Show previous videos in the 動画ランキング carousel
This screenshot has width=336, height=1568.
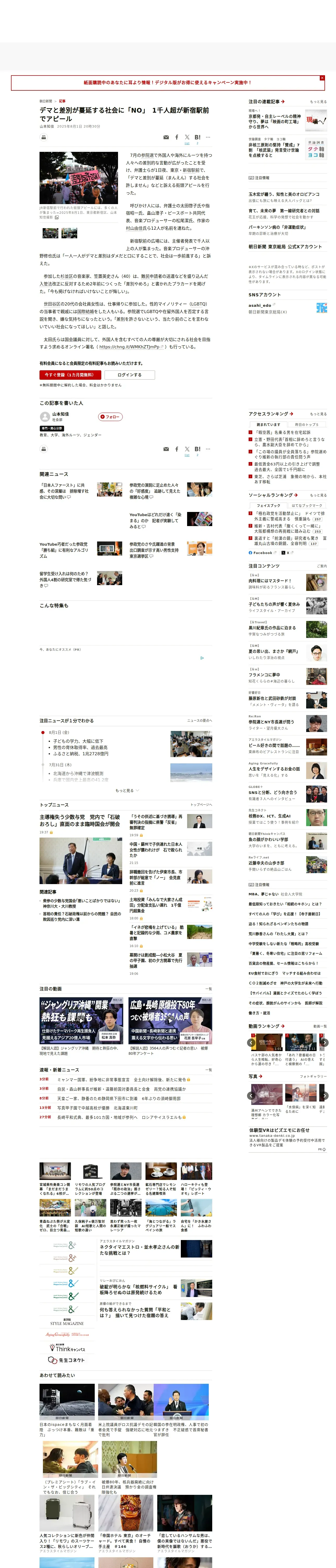[x=251, y=1043]
